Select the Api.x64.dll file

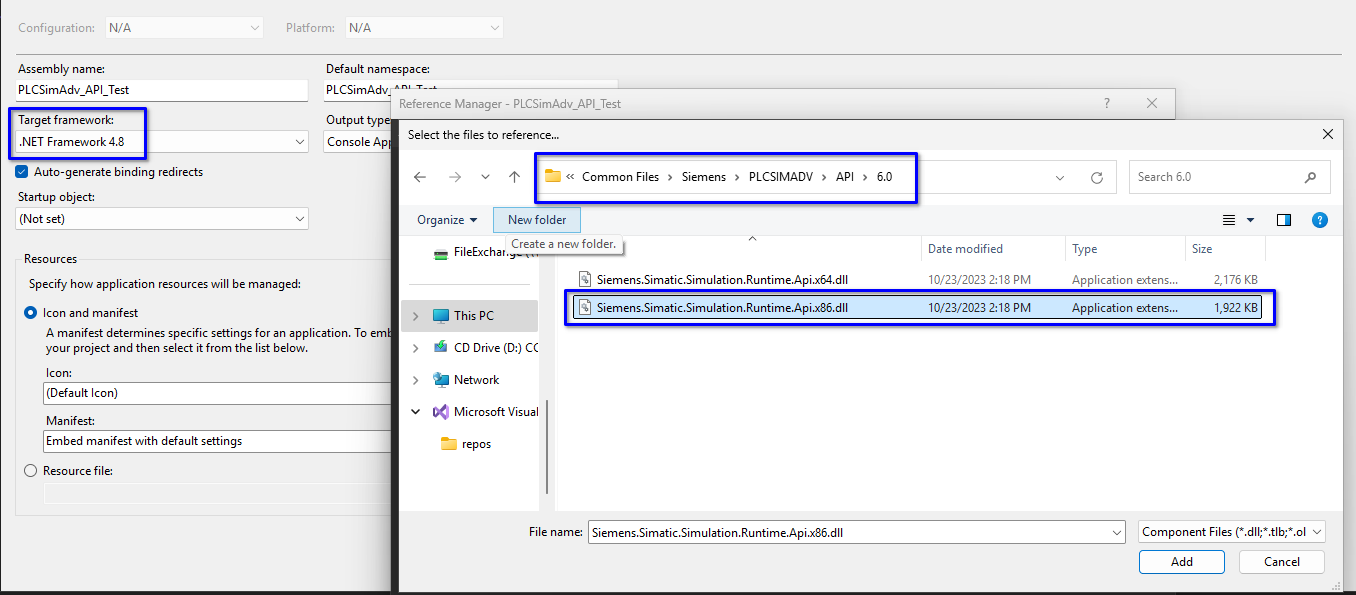coord(722,280)
